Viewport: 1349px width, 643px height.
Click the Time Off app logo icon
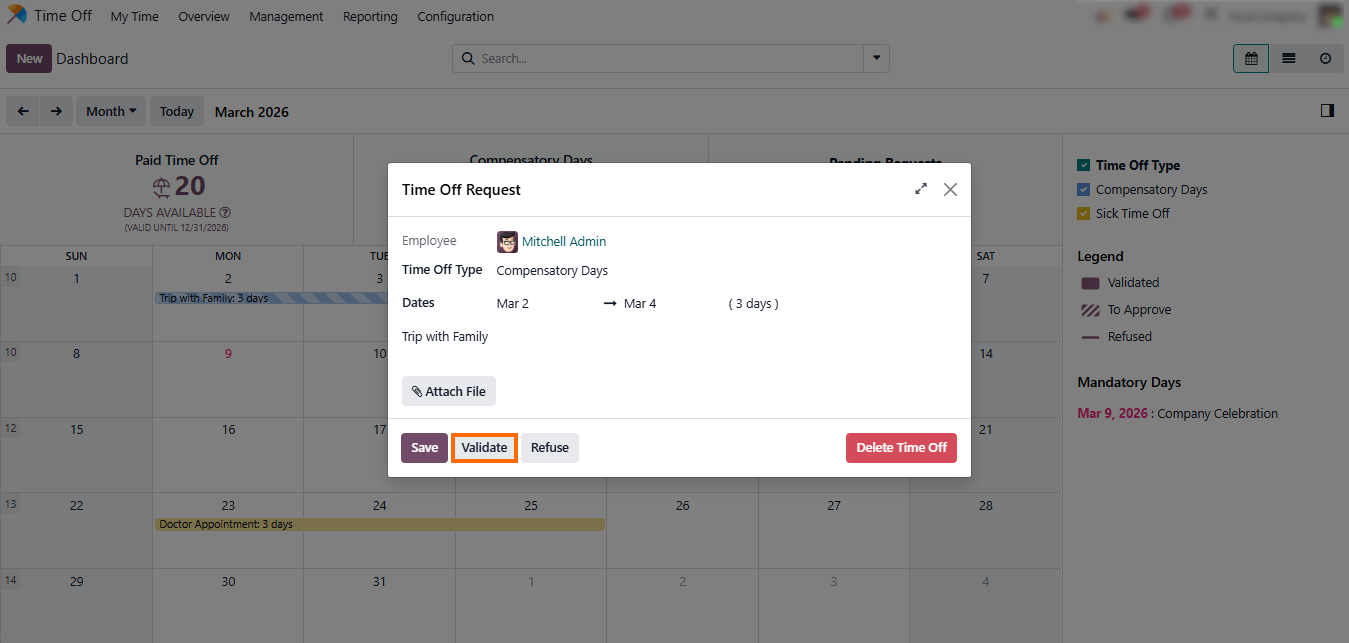coord(17,16)
